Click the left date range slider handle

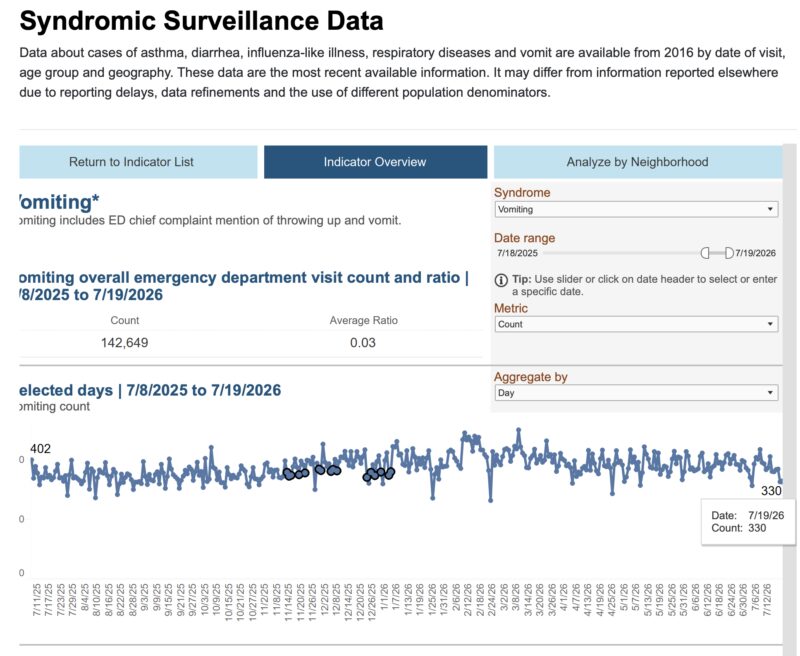coord(705,253)
